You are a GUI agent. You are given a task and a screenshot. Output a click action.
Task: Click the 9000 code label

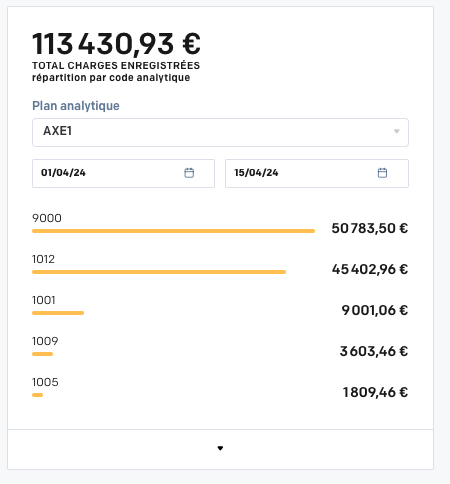[47, 218]
